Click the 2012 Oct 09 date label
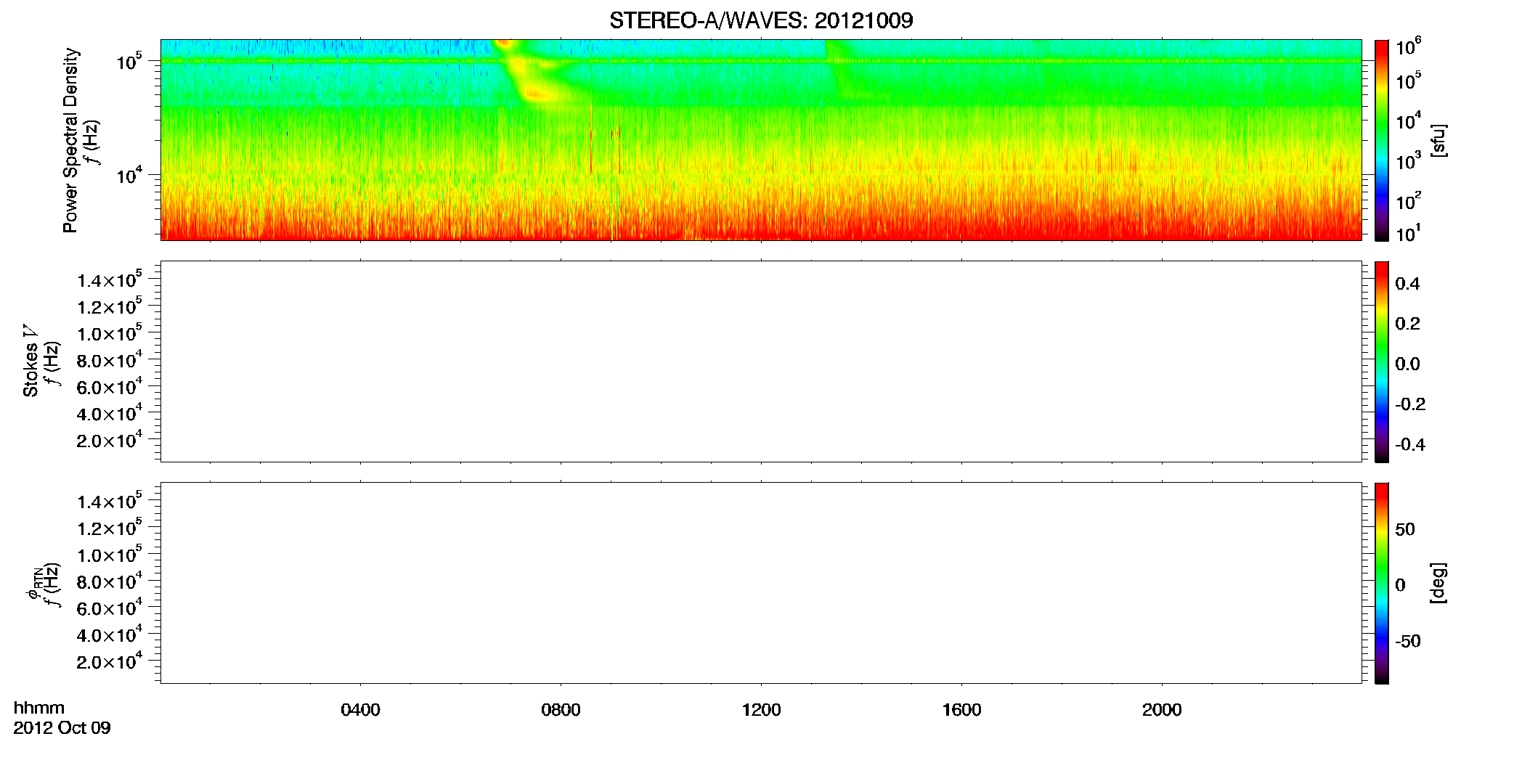This screenshot has height=784, width=1522. [x=62, y=728]
